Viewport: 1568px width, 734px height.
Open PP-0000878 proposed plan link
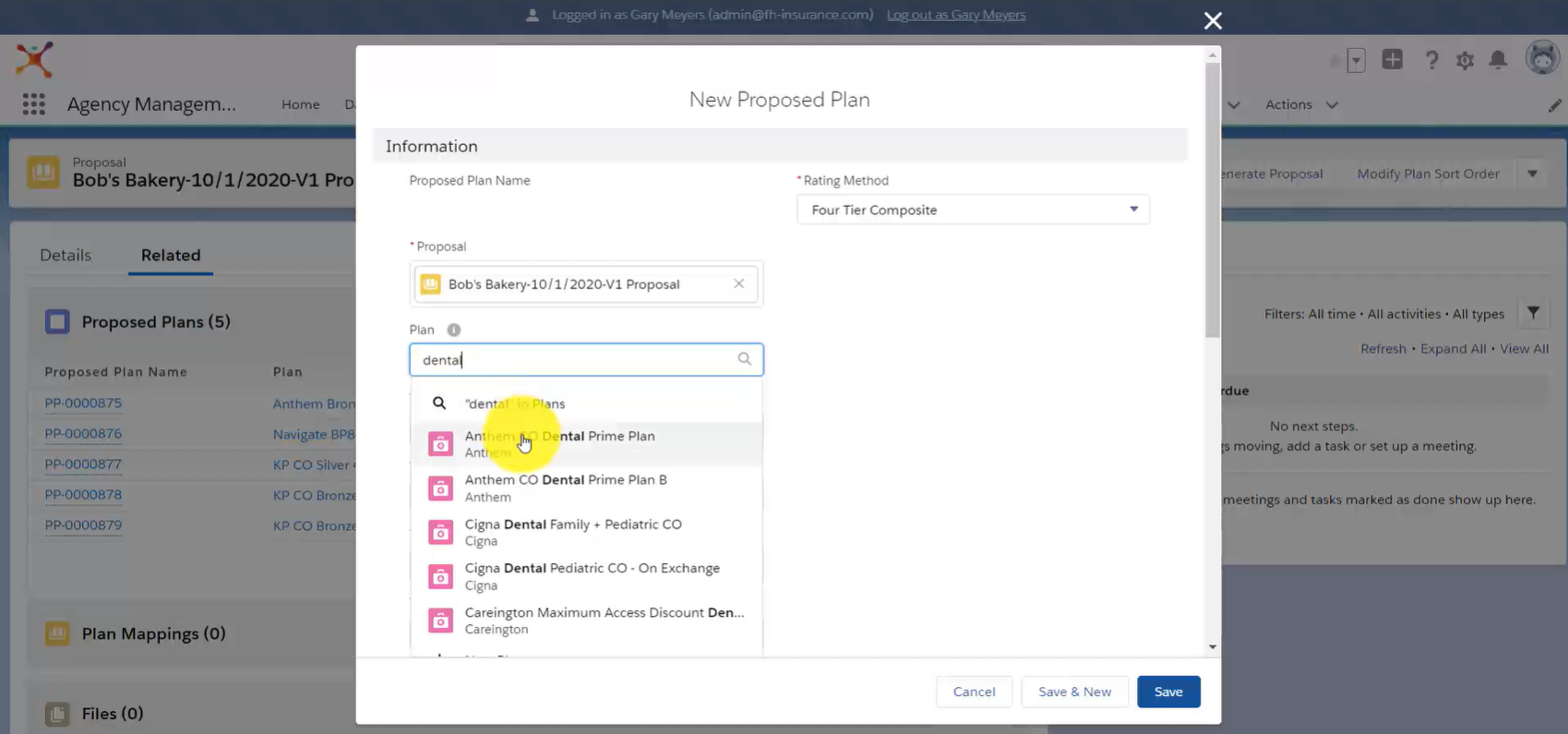click(83, 494)
